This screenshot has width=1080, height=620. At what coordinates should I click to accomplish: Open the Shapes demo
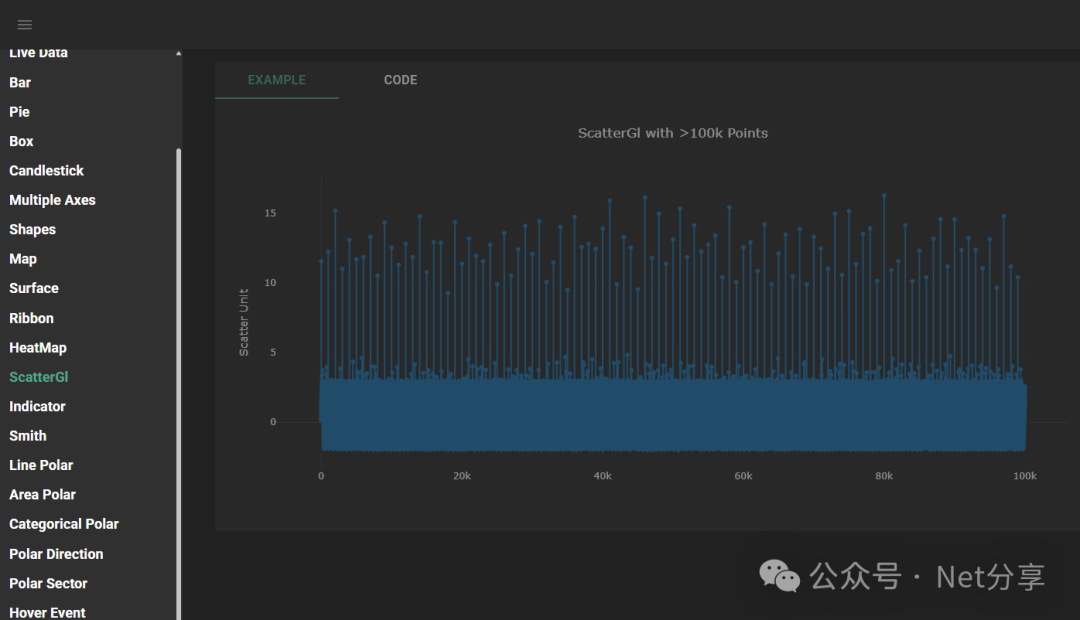point(32,229)
